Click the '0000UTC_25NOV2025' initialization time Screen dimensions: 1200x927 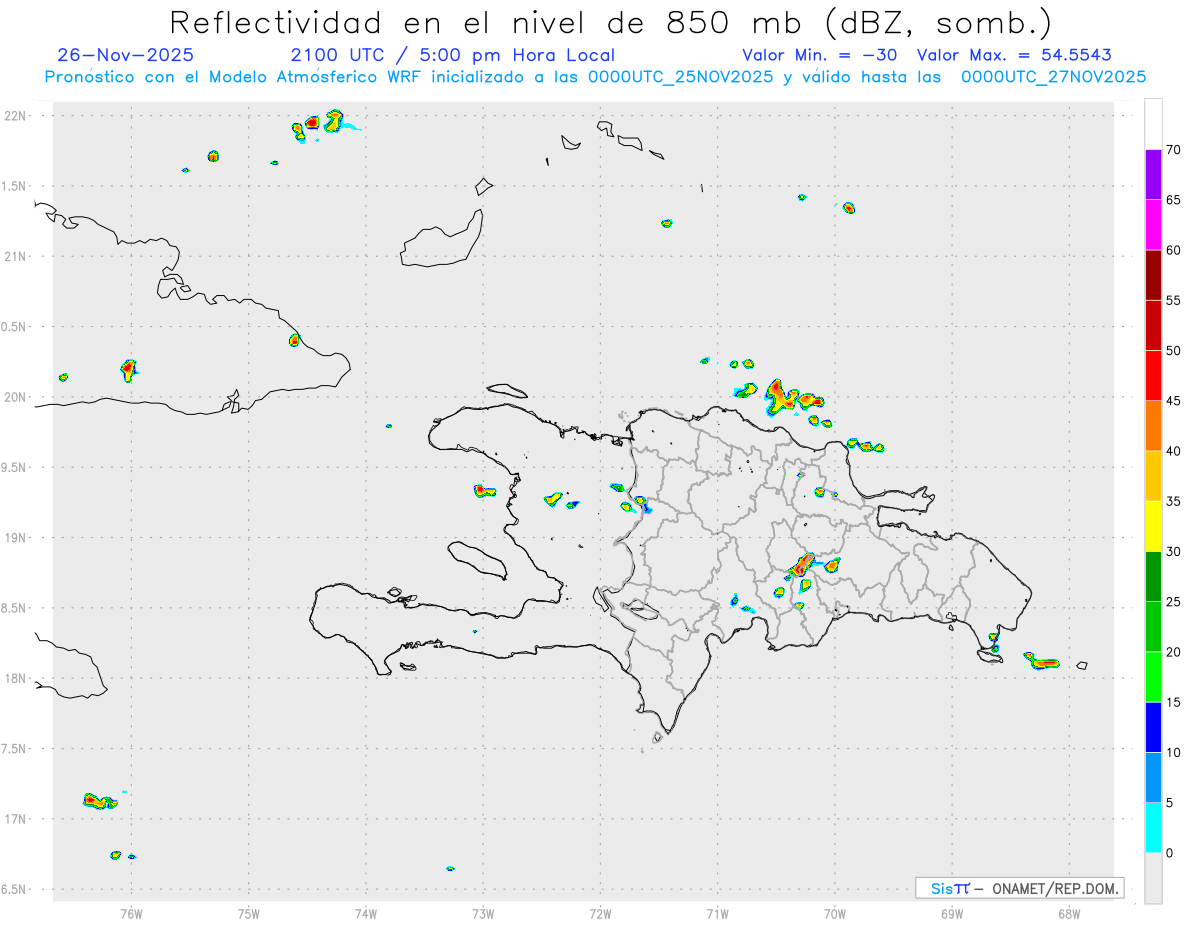[679, 77]
